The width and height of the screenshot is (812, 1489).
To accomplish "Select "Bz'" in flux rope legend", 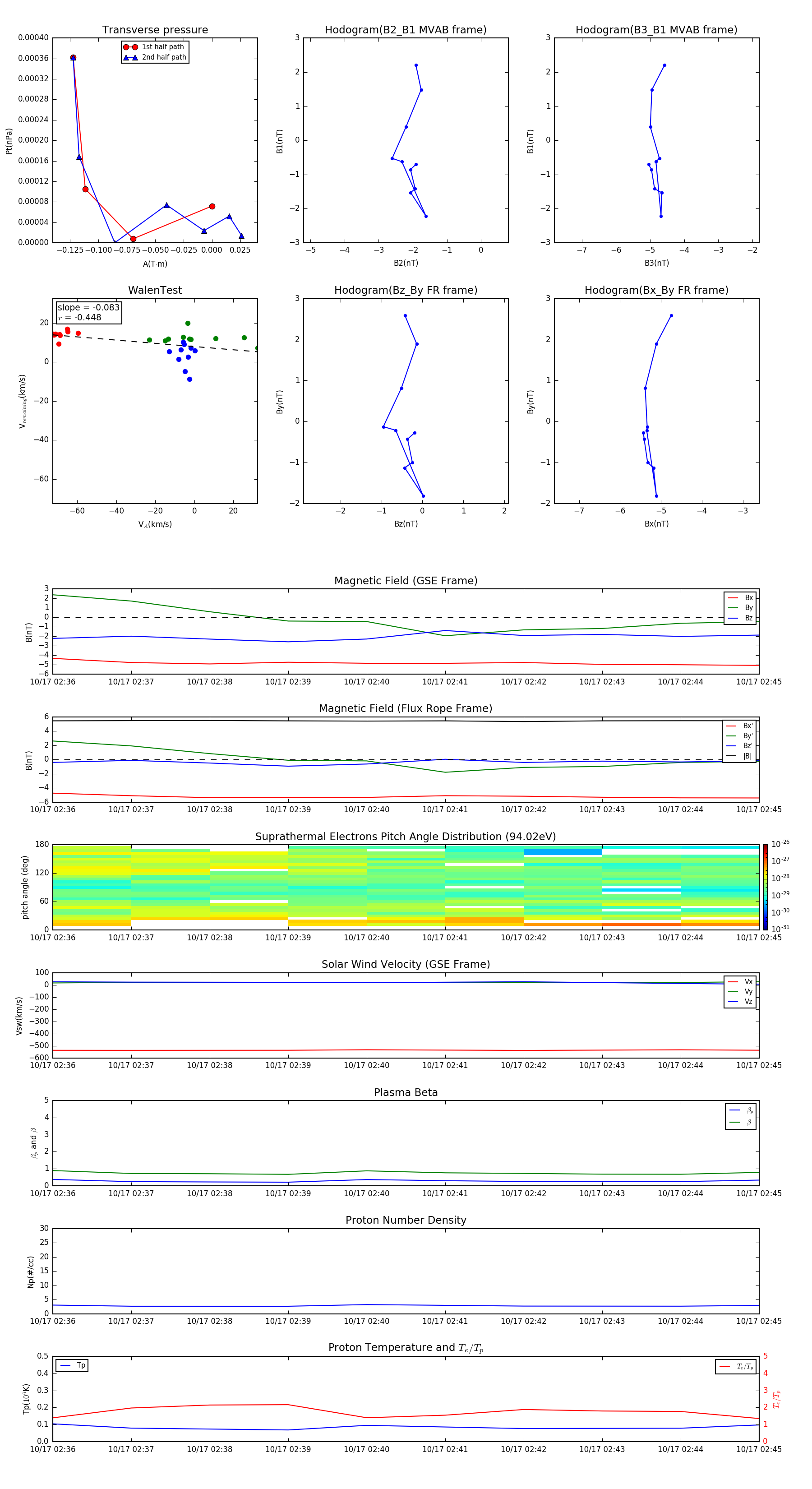I will click(740, 746).
